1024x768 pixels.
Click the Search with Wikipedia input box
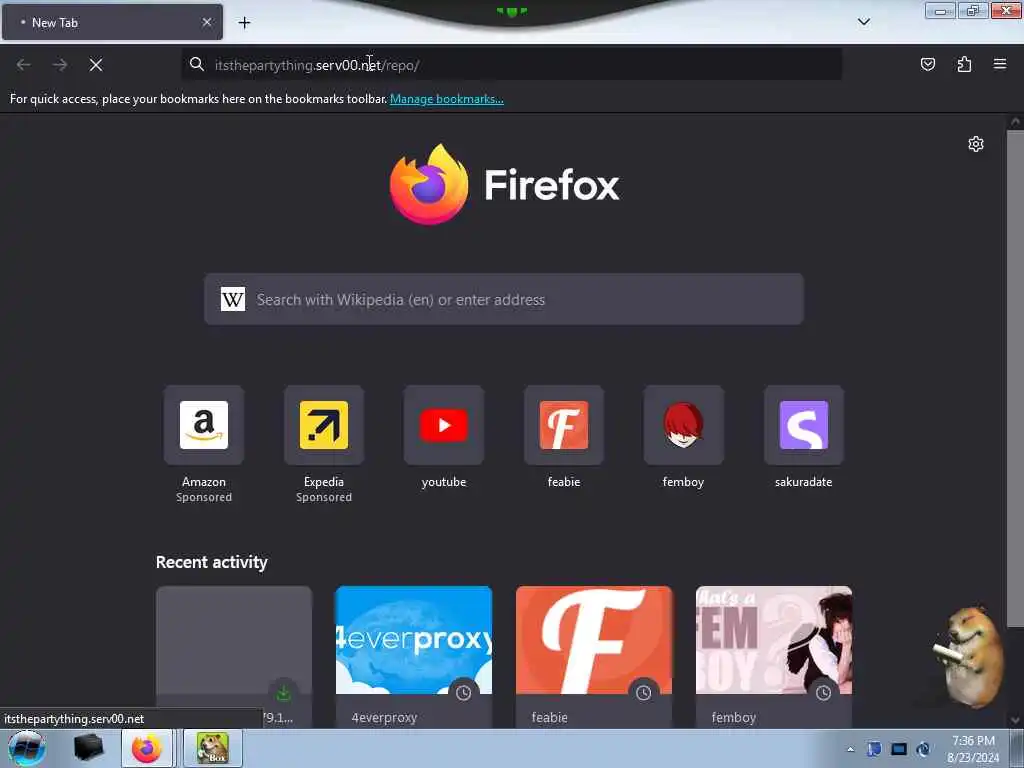[x=504, y=299]
